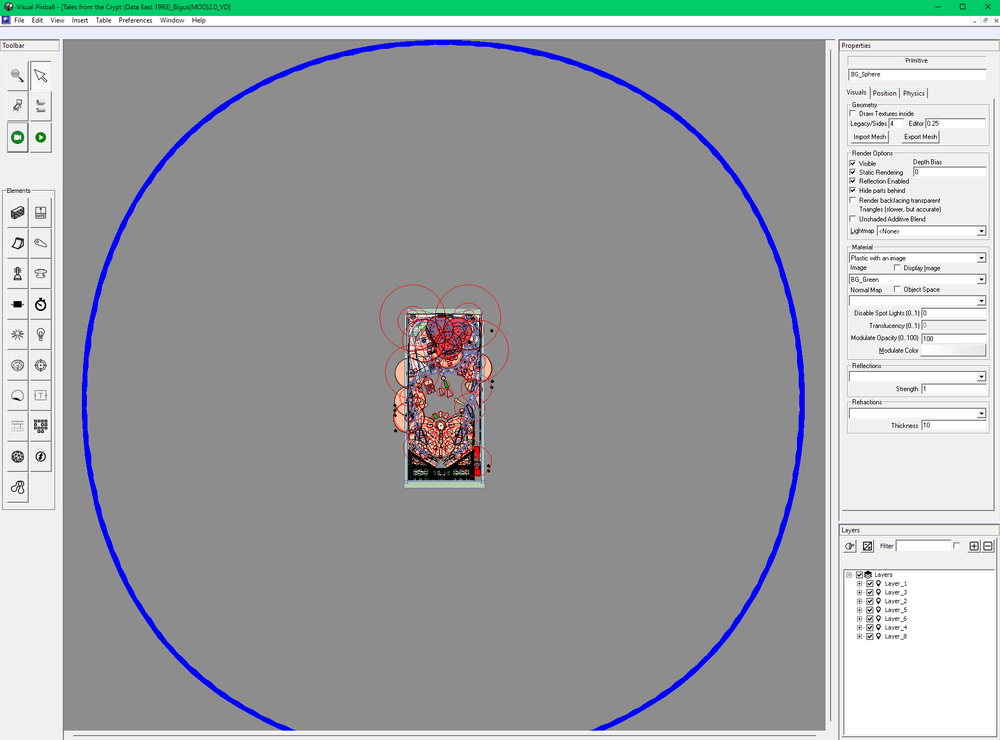Viewport: 1000px width, 740px height.
Task: Insert a Light Sequencer grid element
Action: [x=40, y=426]
